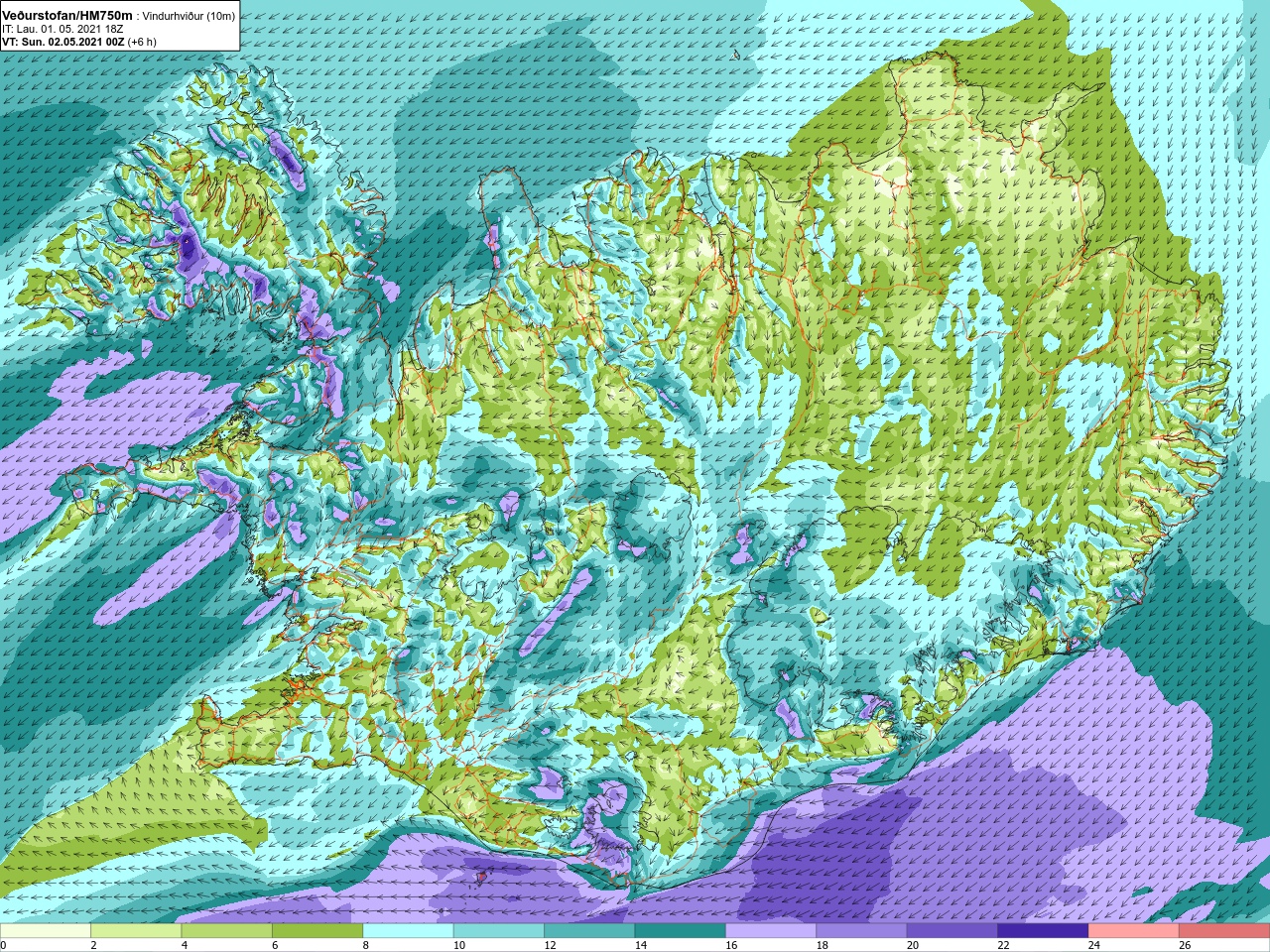Click the legend value '24'
Viewport: 1270px width, 952px height.
pos(1093,945)
